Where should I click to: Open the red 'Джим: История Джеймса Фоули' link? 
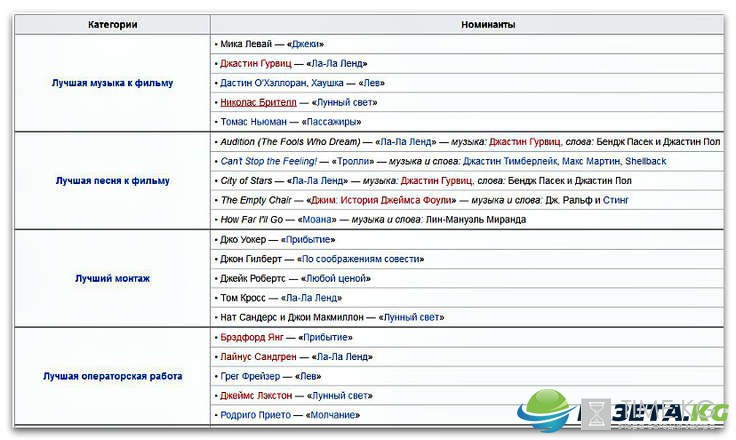pyautogui.click(x=381, y=201)
